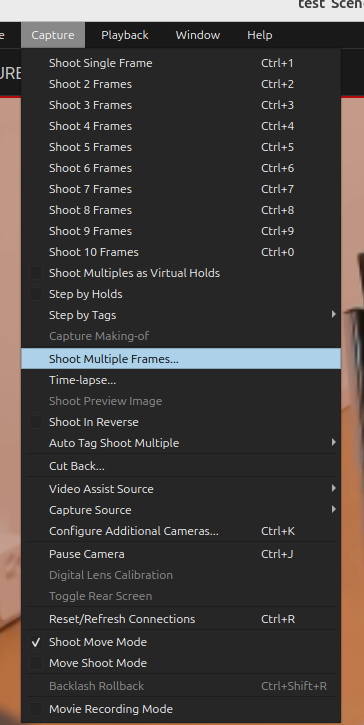Open the Help menu

pos(259,35)
